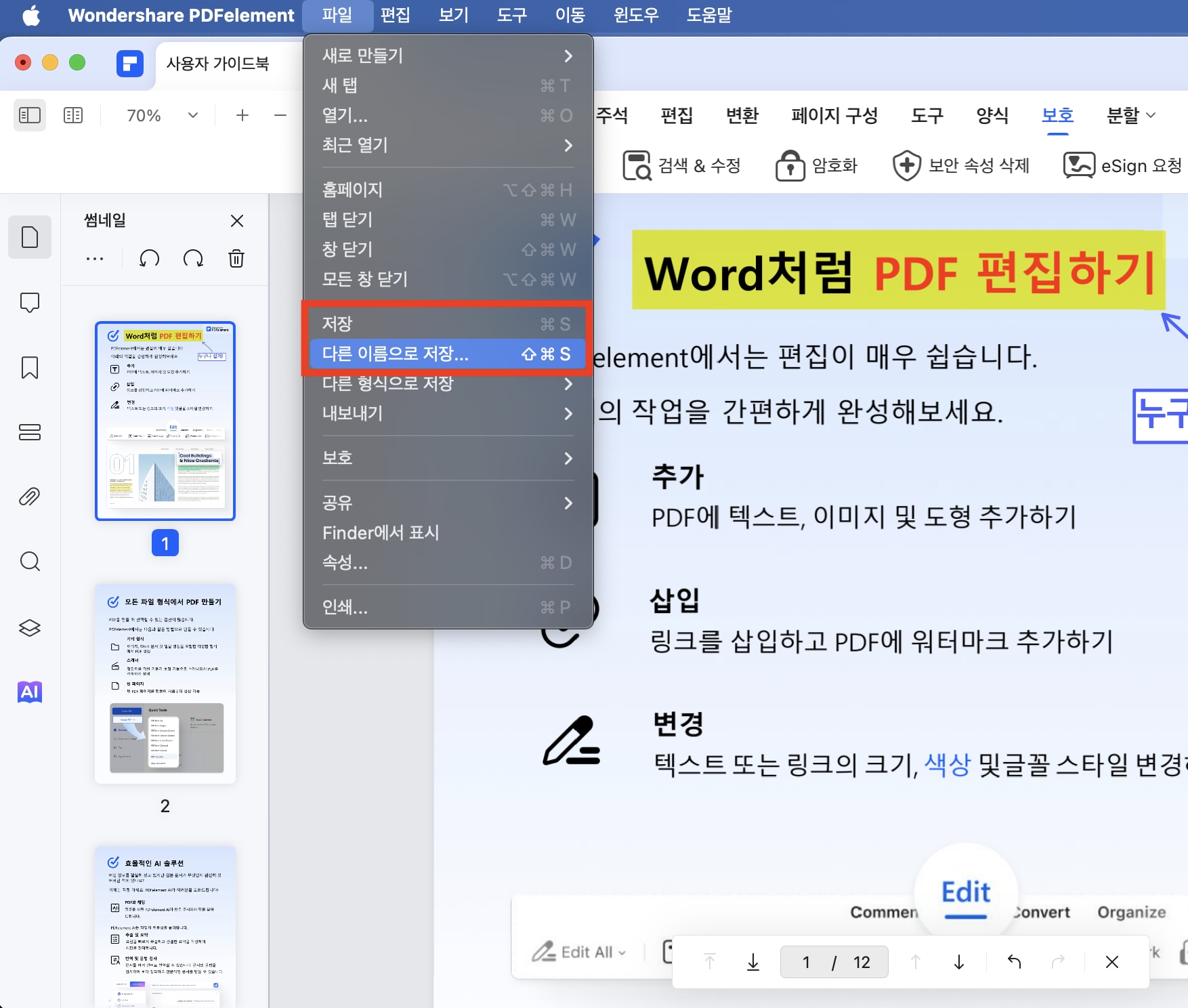Choose 모든 창 닫기 menu item

(x=448, y=279)
